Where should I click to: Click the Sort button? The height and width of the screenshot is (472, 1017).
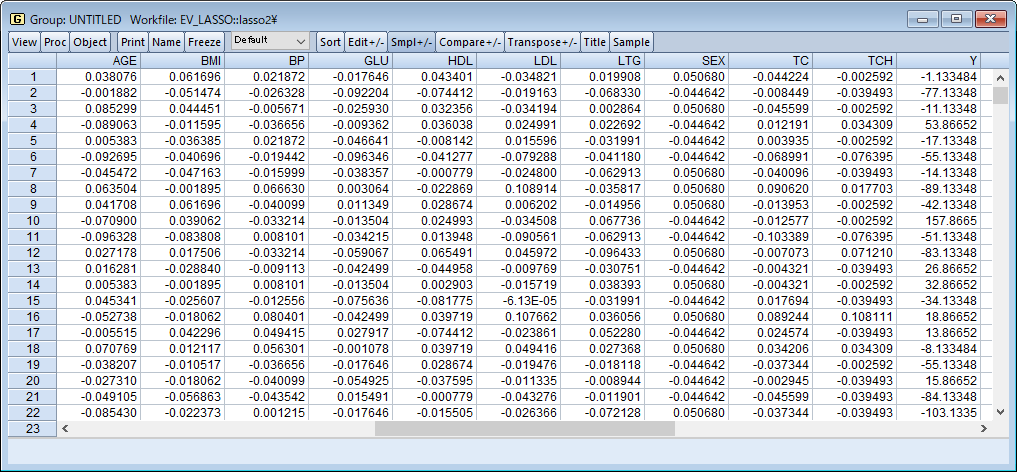(330, 42)
